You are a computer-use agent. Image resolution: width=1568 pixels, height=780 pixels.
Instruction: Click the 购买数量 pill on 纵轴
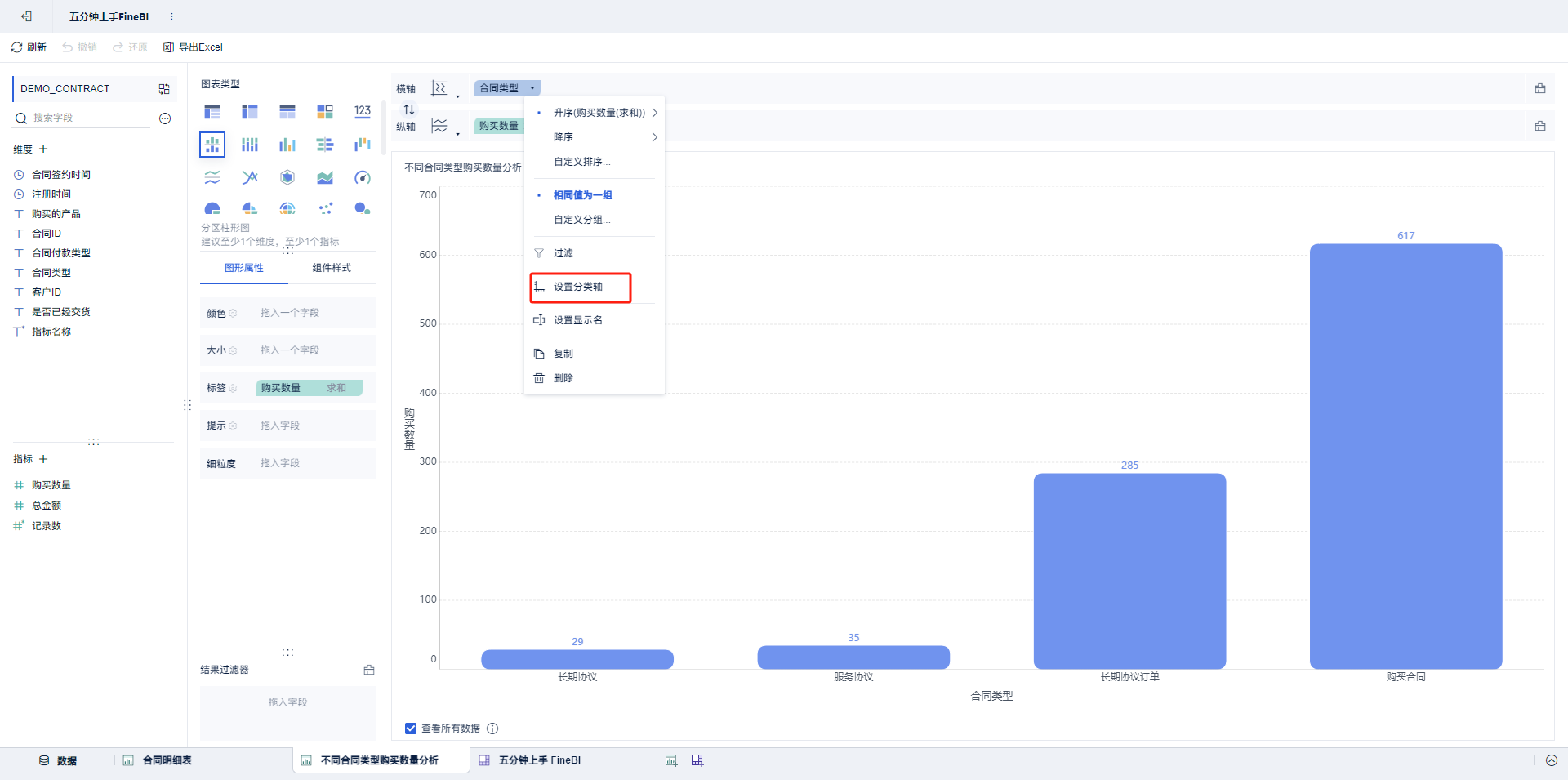[499, 126]
